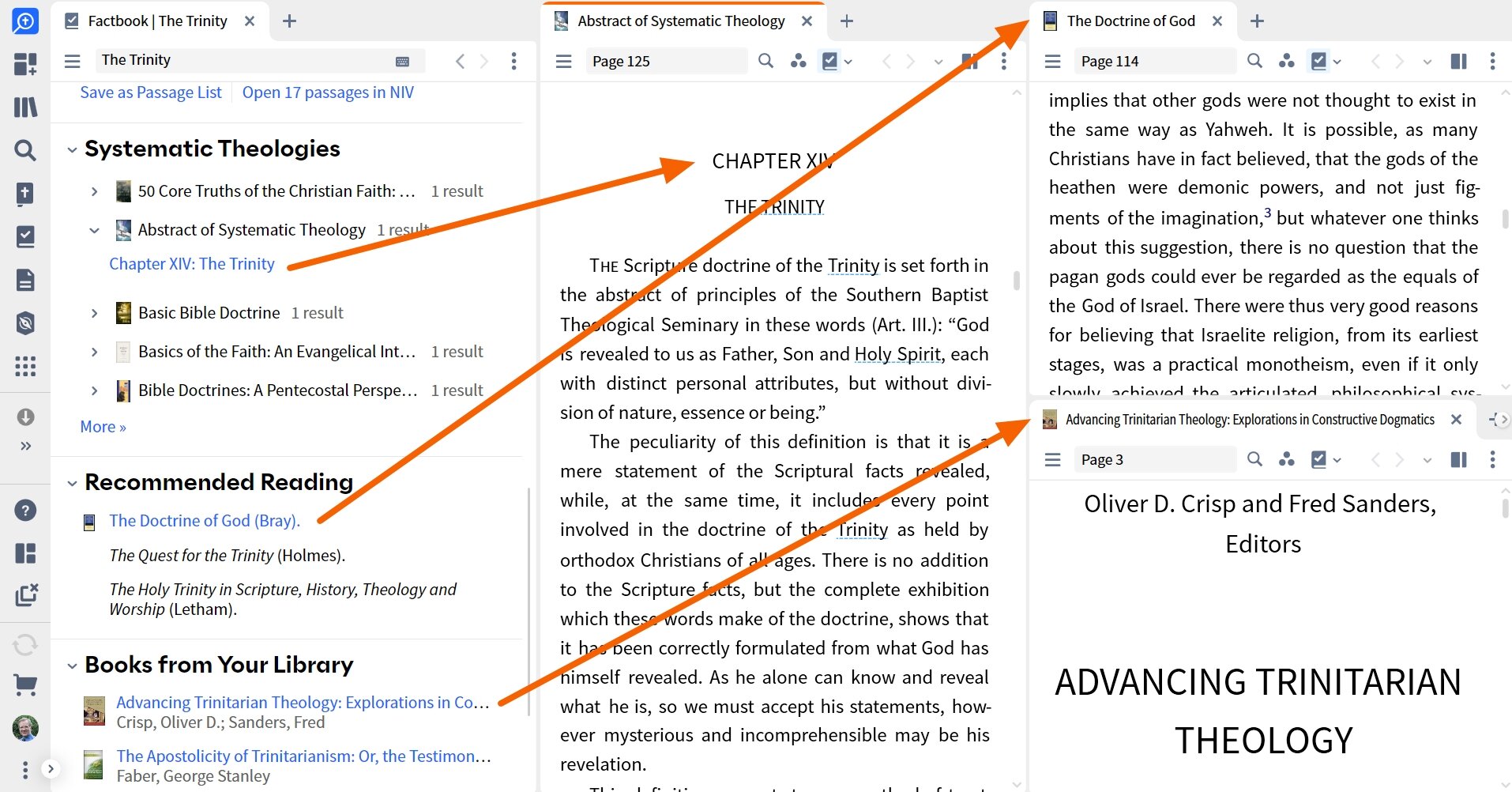Open the user account avatar
The height and width of the screenshot is (792, 1512).
[x=25, y=728]
